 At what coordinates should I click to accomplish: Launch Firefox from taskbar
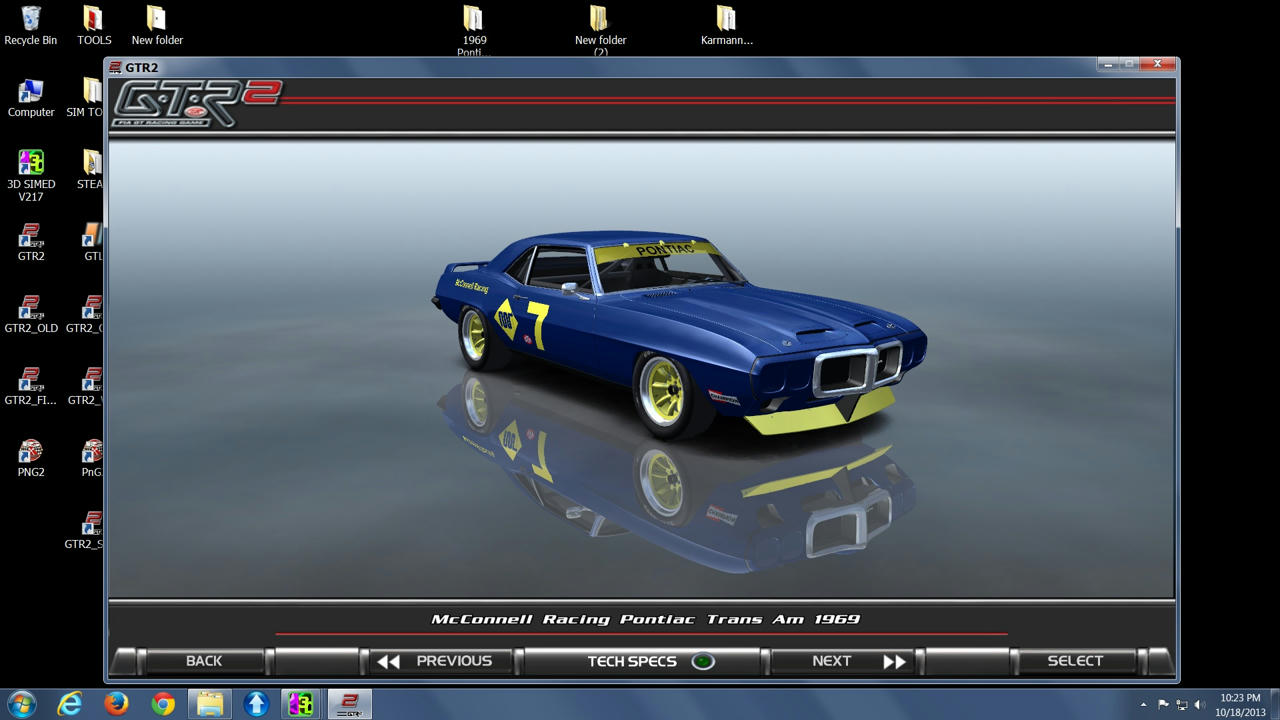tap(116, 704)
